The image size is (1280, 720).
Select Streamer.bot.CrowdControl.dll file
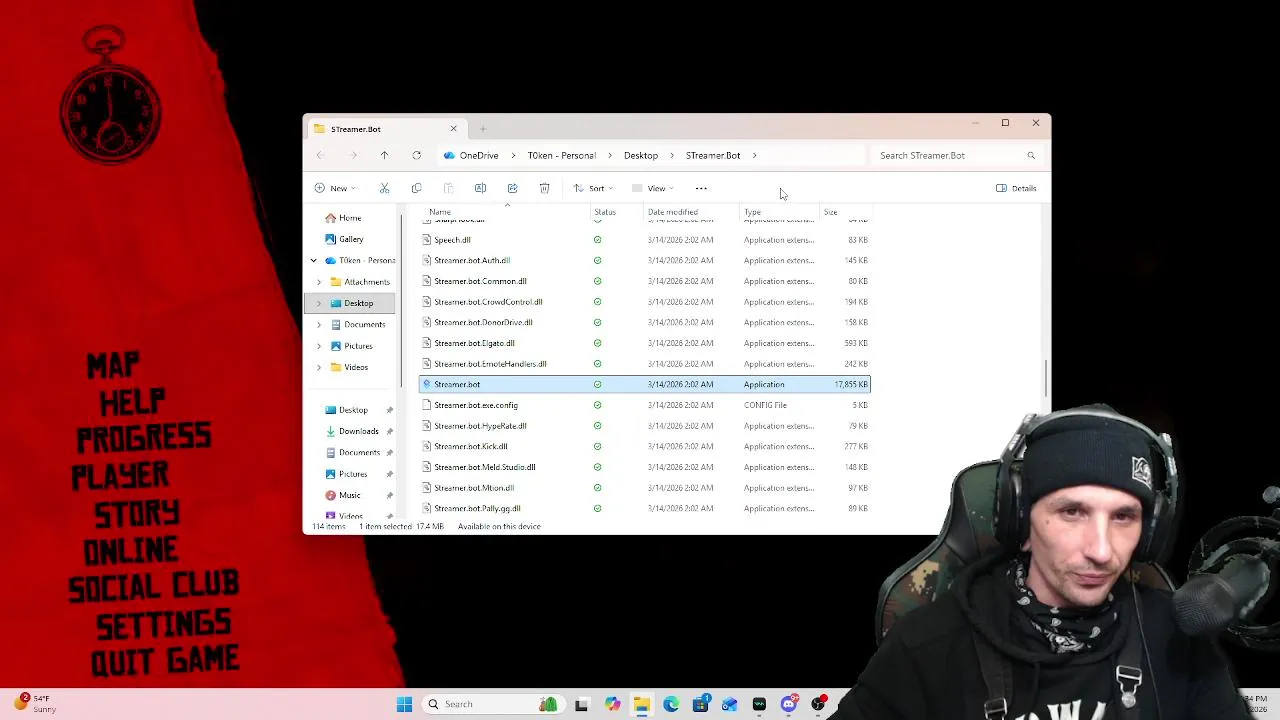click(644, 302)
